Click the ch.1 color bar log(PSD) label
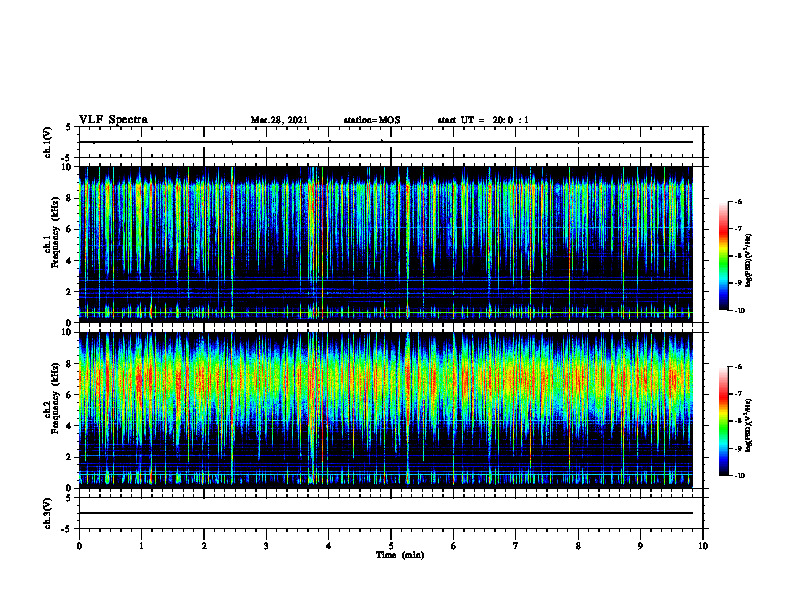 (x=749, y=261)
